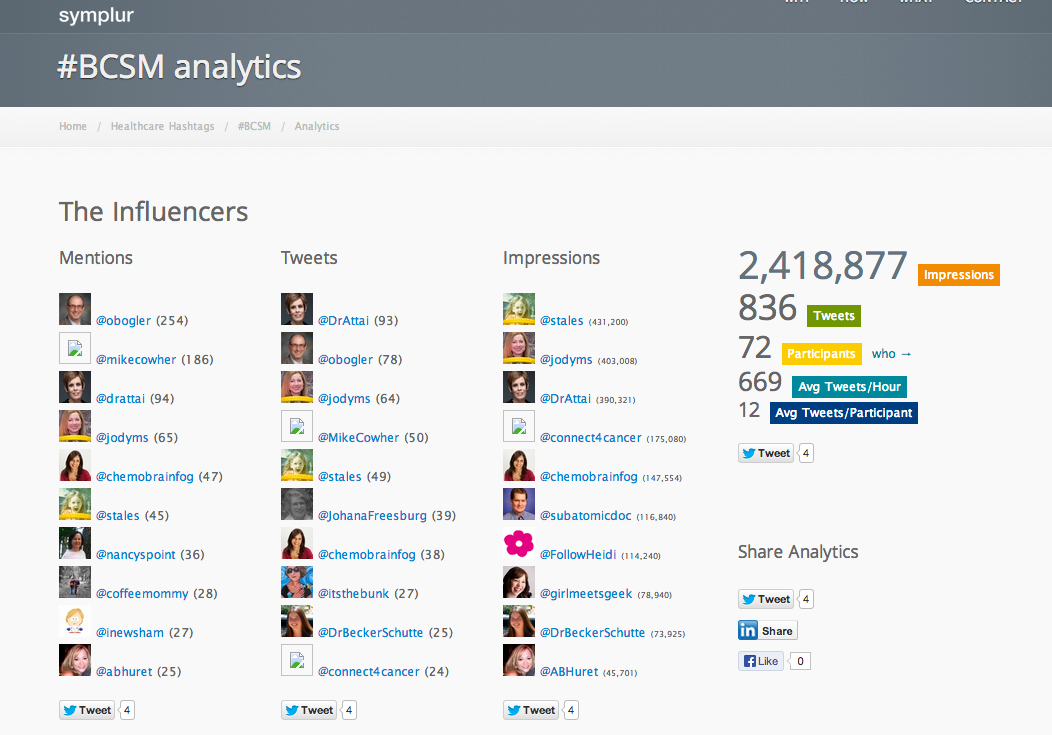The image size is (1052, 735).
Task: Click the orange Impressions label
Action: click(958, 275)
